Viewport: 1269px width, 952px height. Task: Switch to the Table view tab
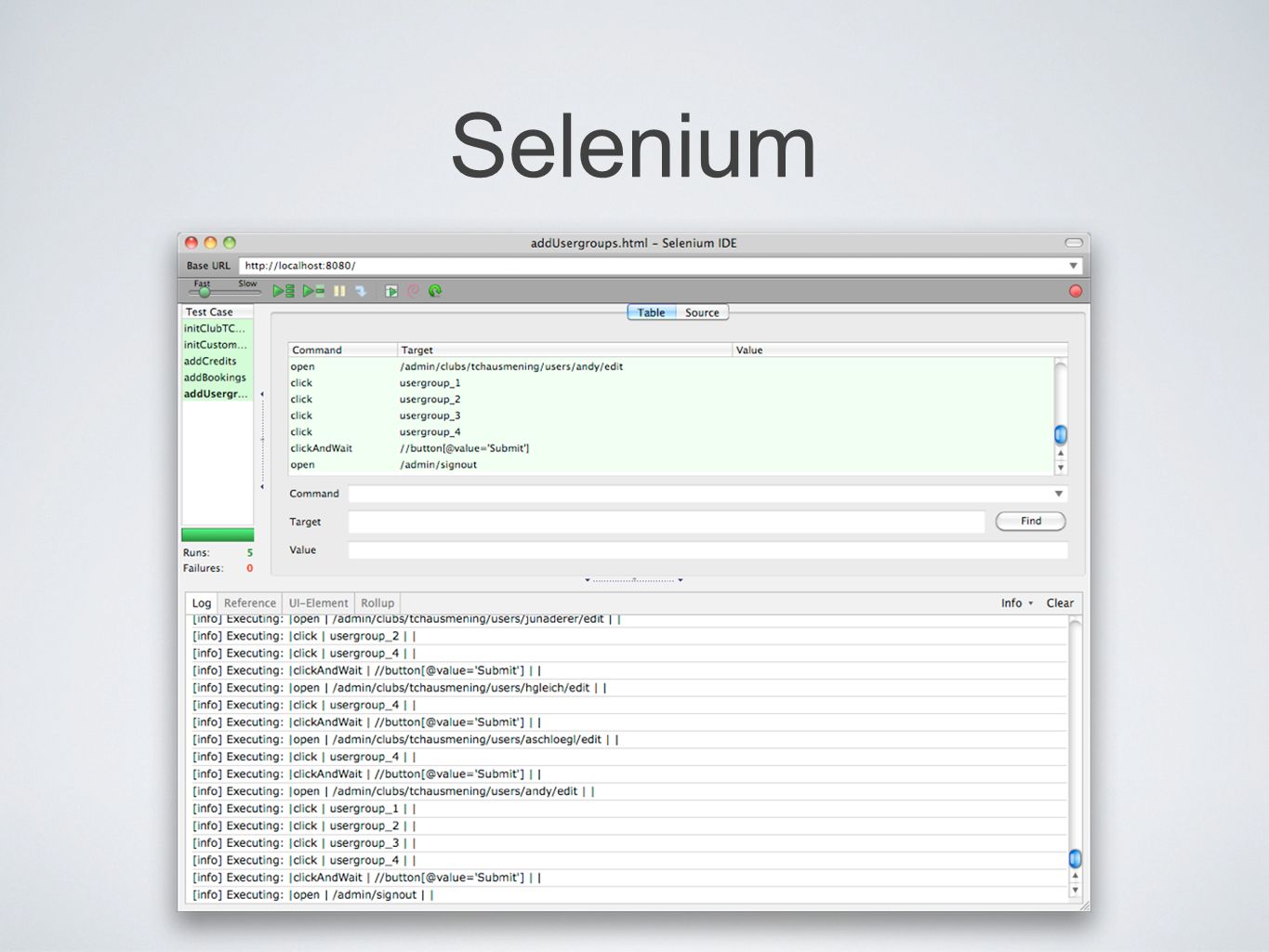[x=651, y=312]
